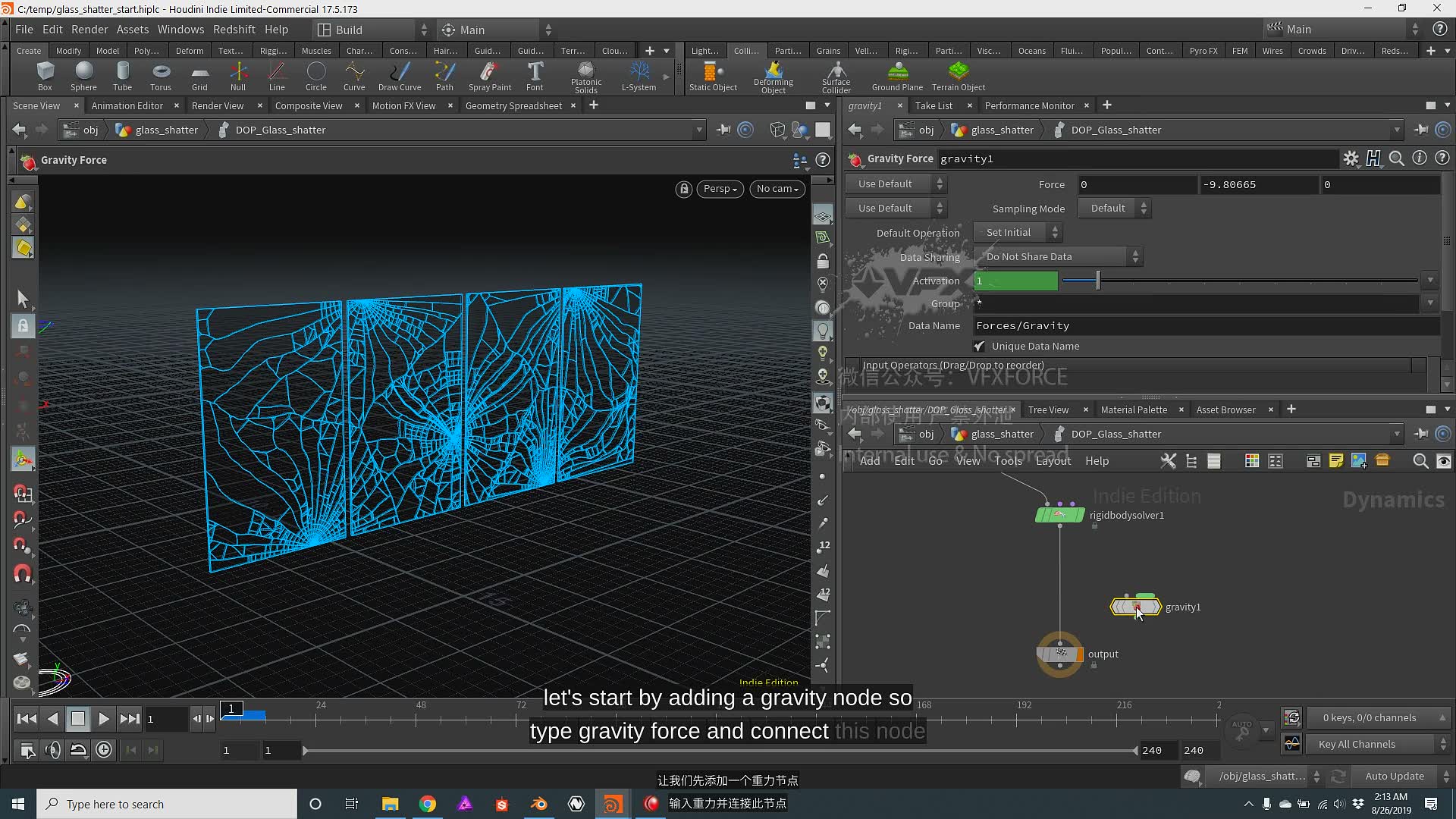Click the Force Y value field

pyautogui.click(x=1258, y=184)
